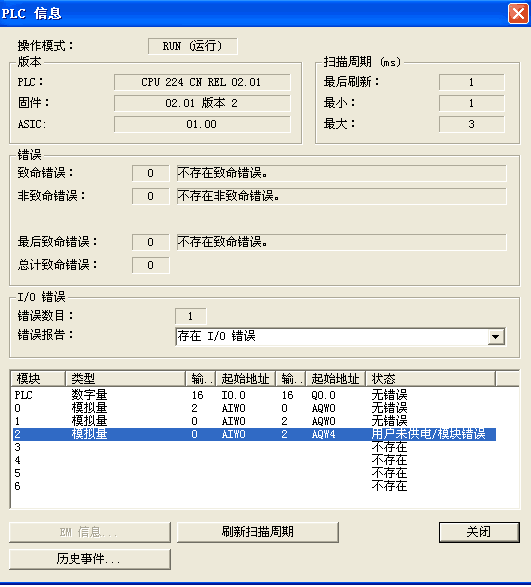Click the RUN (运行) operating mode field
Screen dimensions: 531x587
[192, 46]
